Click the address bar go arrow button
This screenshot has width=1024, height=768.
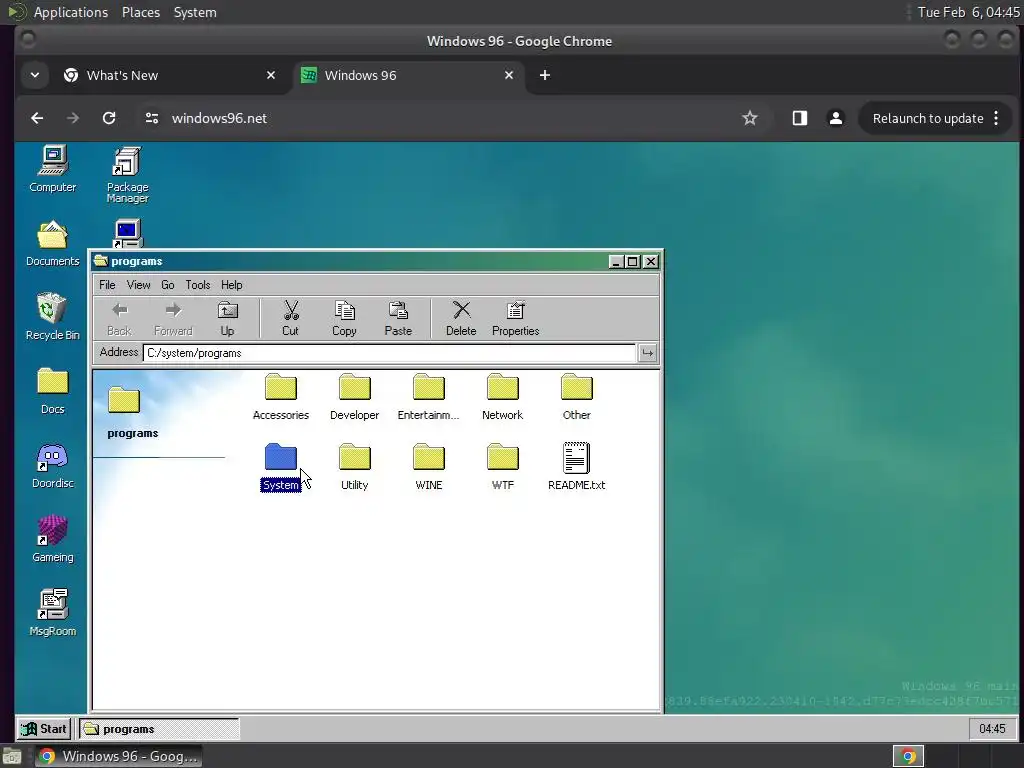[647, 353]
